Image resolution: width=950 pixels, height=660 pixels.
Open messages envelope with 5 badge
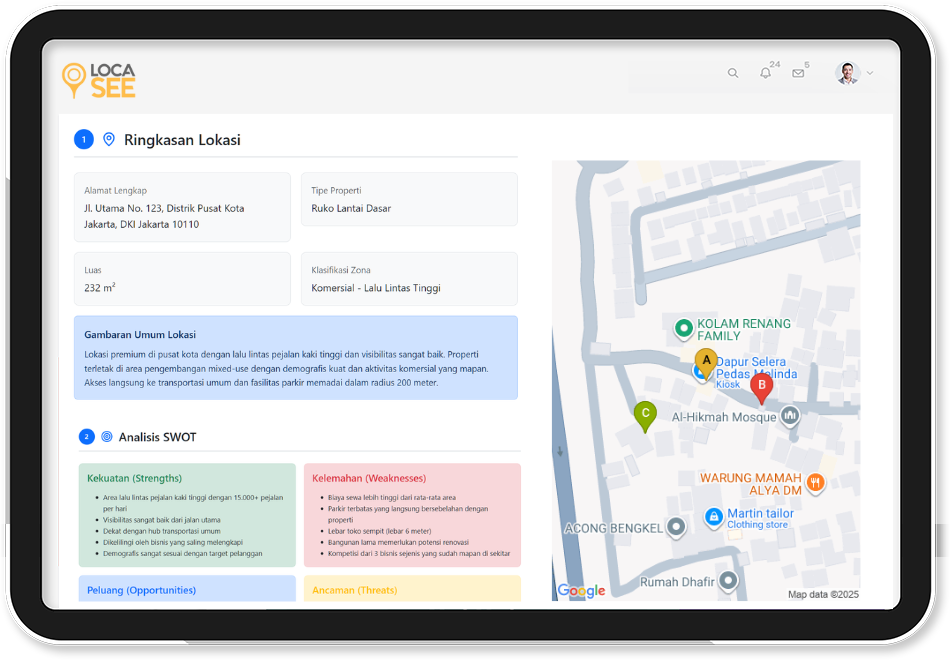798,73
